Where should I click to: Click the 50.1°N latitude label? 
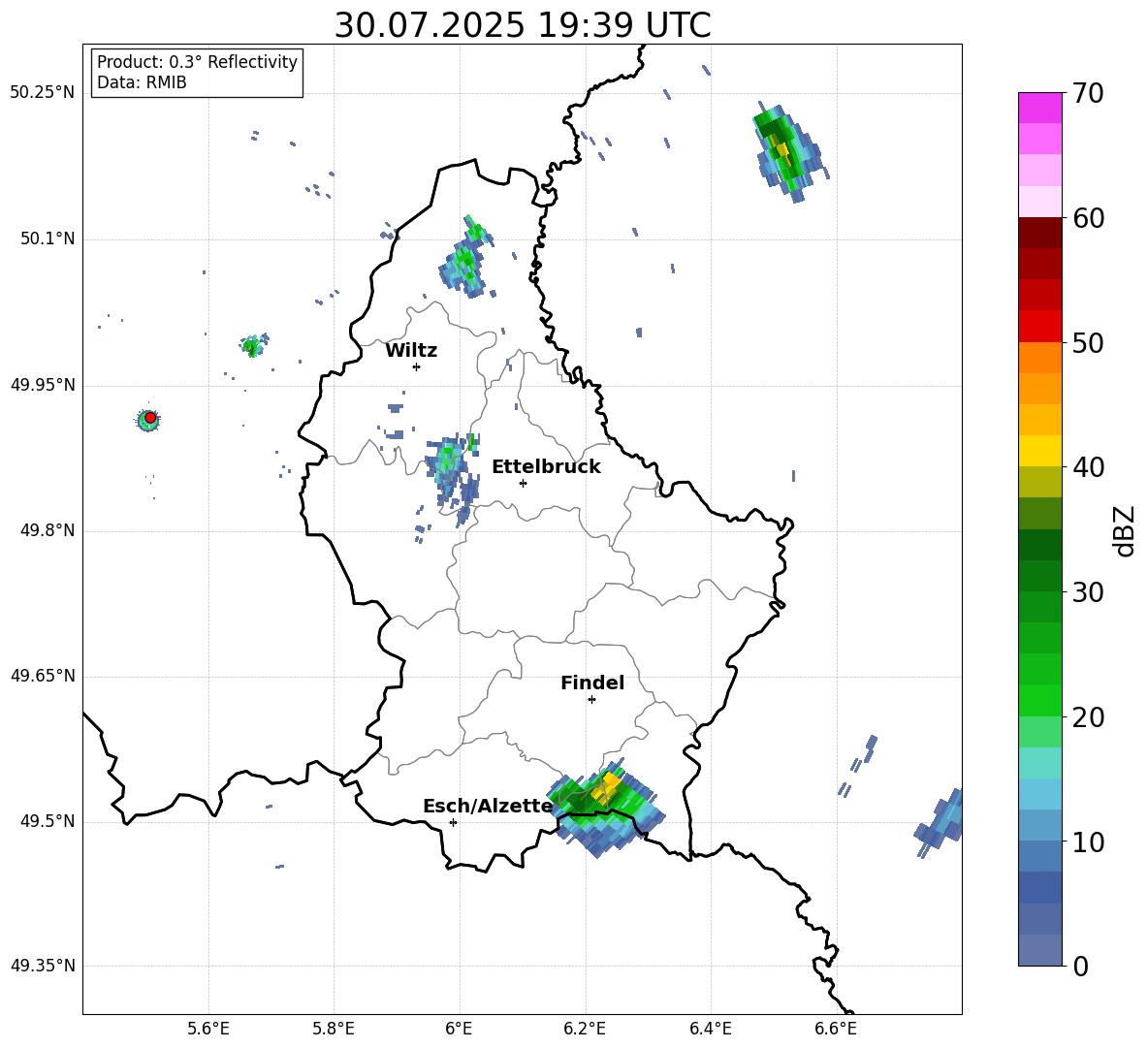[x=47, y=238]
